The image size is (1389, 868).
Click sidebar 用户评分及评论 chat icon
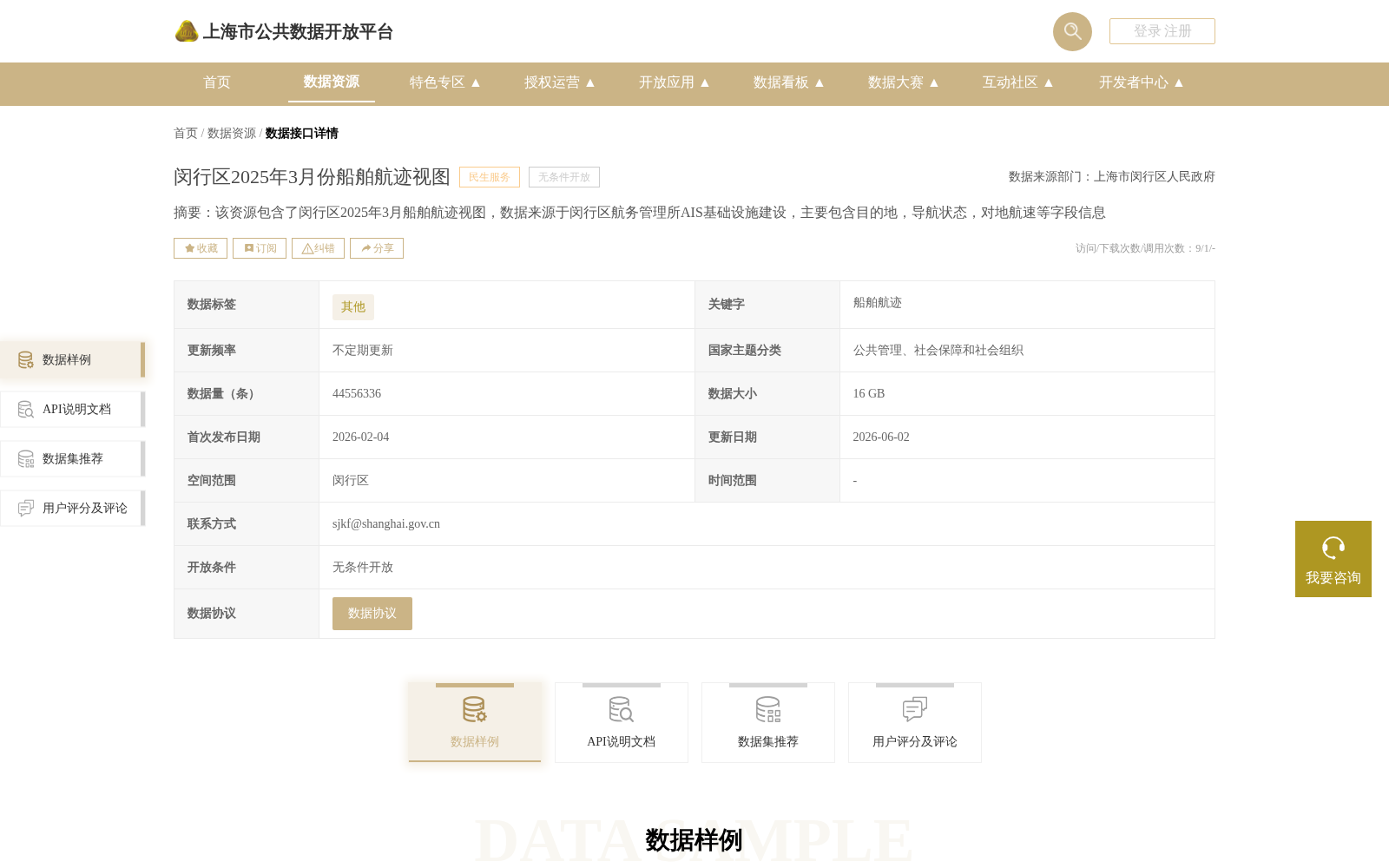[26, 509]
